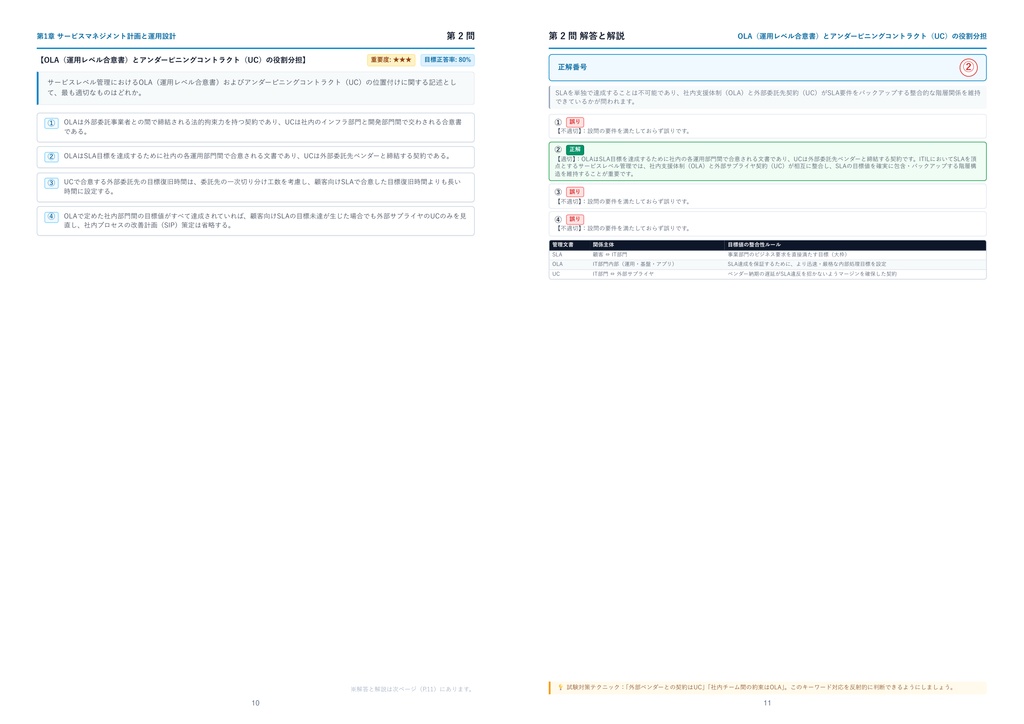Select option ② number badge on question page
1024x724 pixels.
click(x=52, y=157)
